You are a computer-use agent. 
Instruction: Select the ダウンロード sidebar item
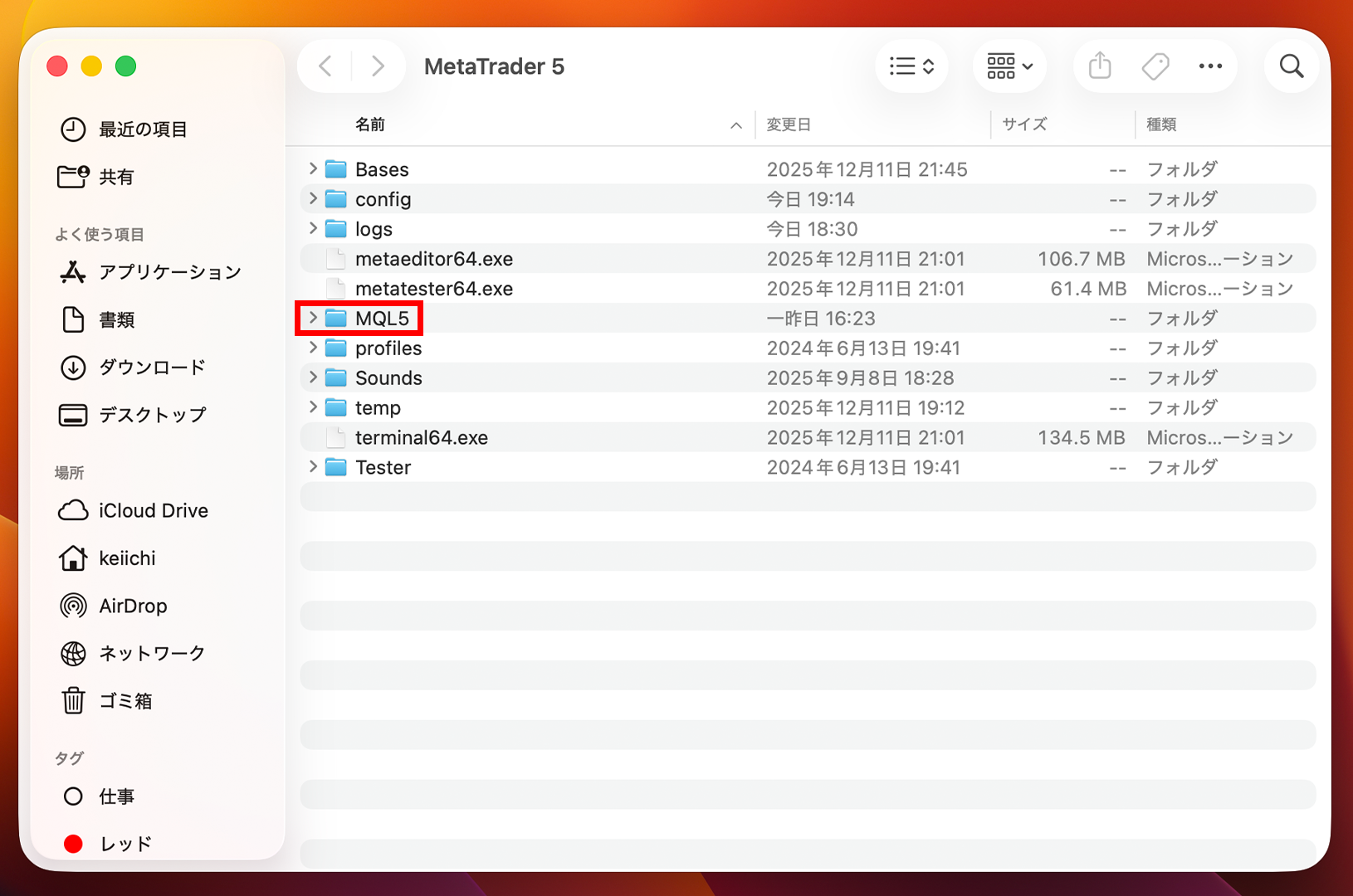(151, 368)
